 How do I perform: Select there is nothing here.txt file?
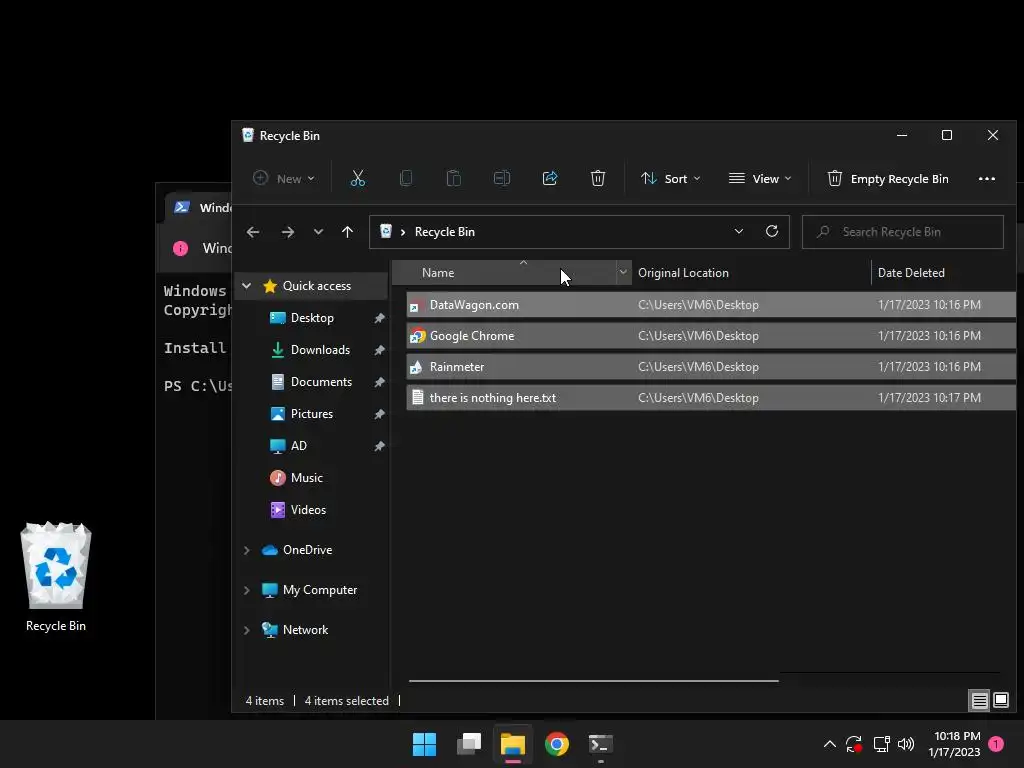(x=711, y=398)
